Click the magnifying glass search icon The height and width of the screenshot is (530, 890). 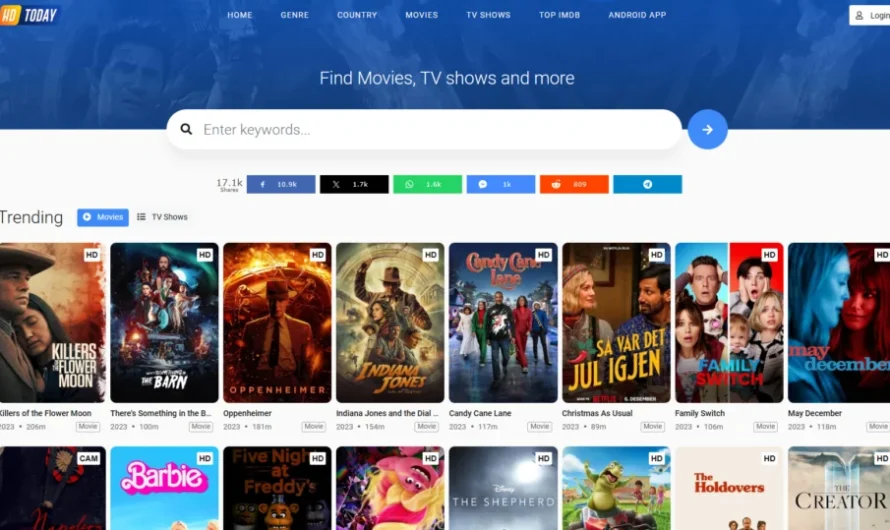(x=186, y=129)
